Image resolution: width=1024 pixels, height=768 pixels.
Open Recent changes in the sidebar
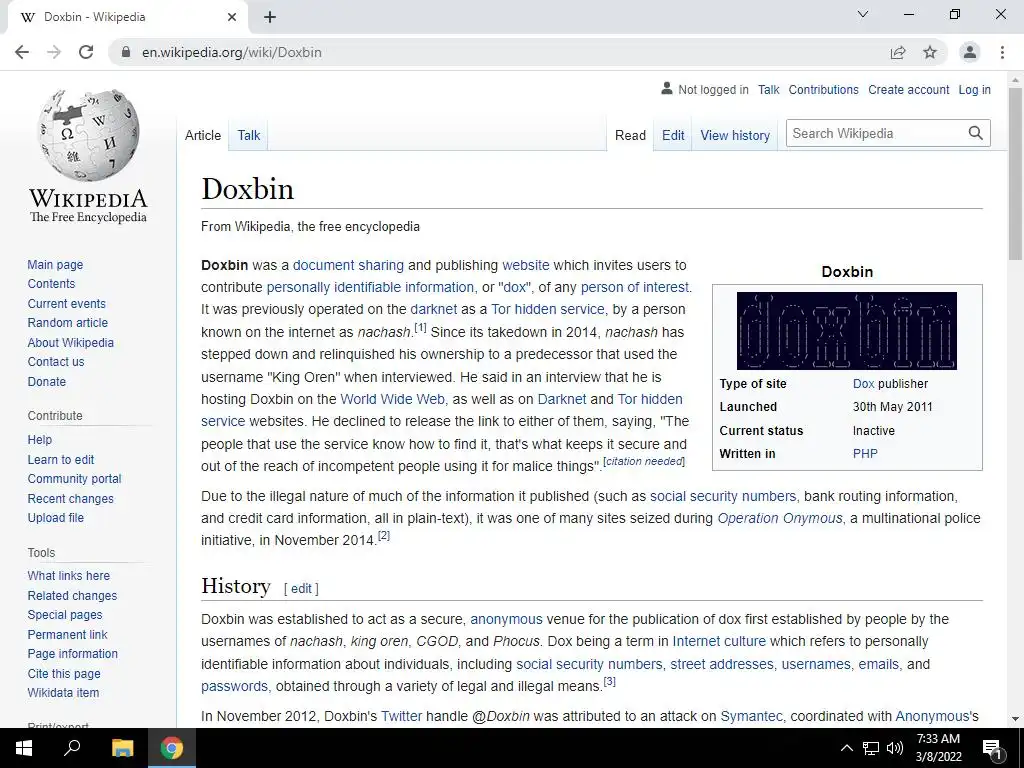click(x=71, y=499)
